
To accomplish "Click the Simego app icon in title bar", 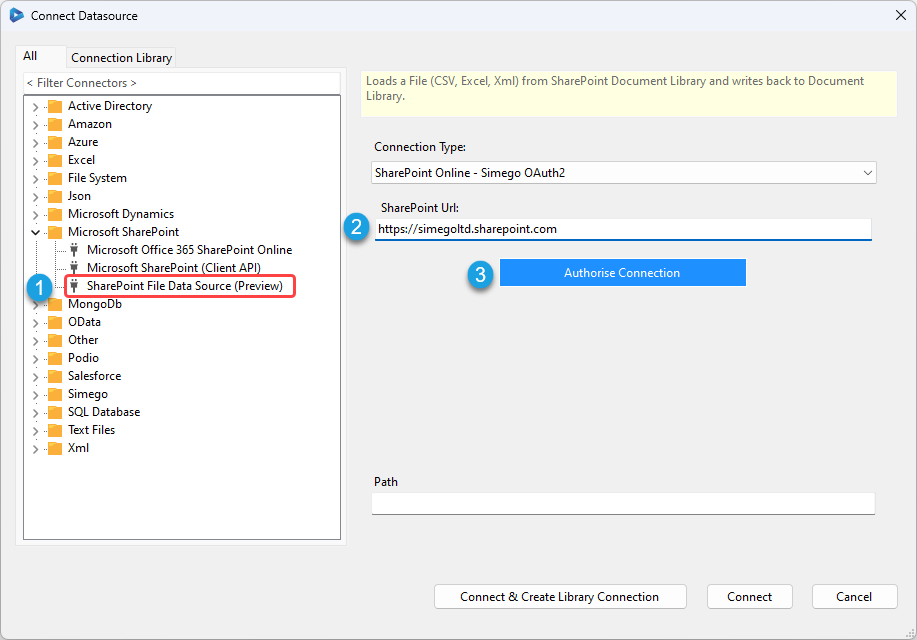I will [x=14, y=15].
